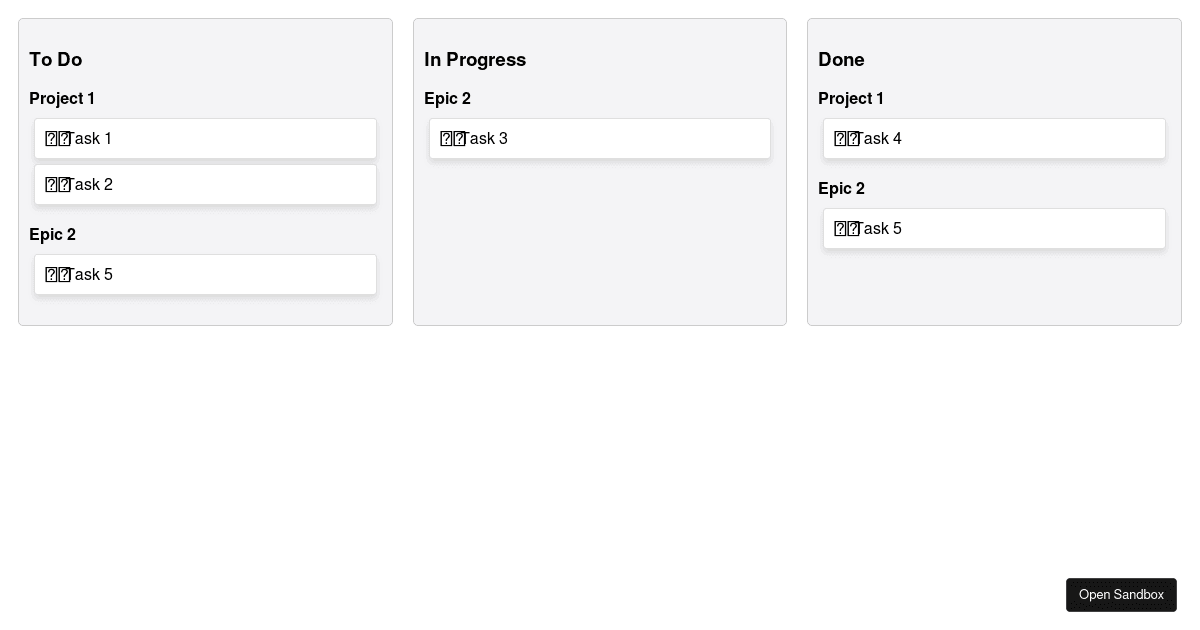Collapse the Project 1 group in To Do
The height and width of the screenshot is (630, 1200).
point(62,99)
